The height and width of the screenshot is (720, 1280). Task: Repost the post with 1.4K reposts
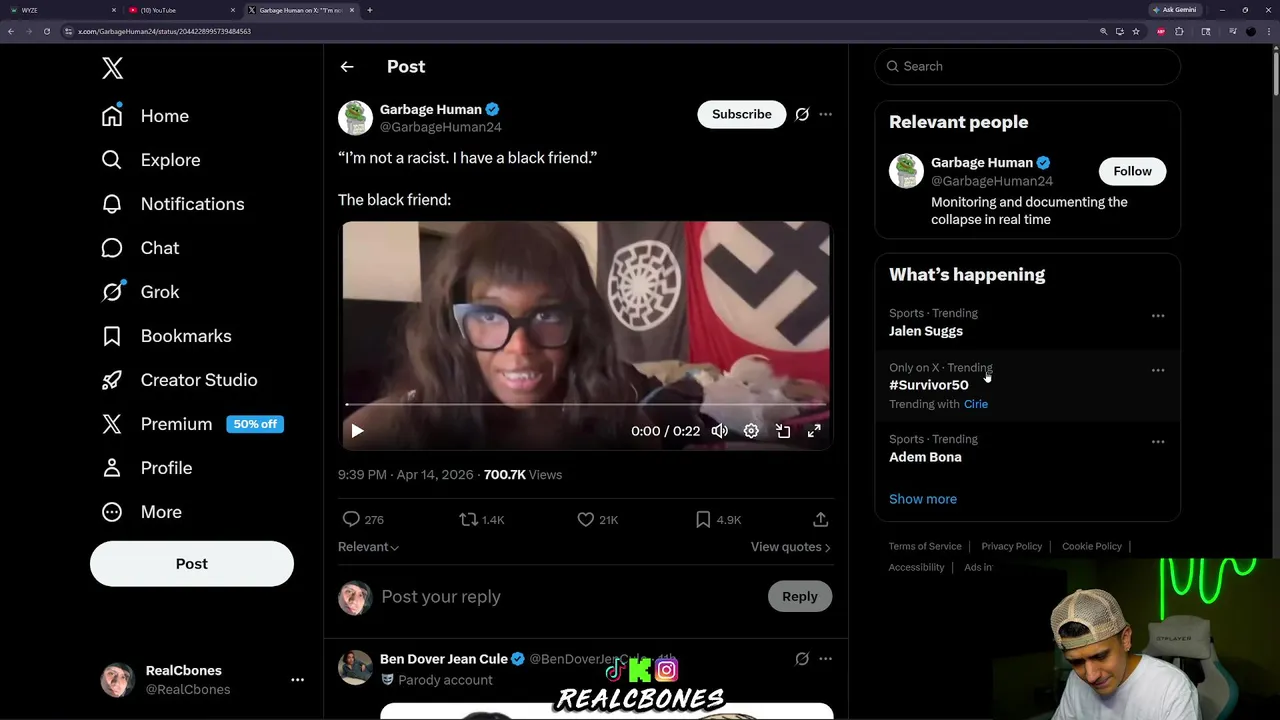[x=481, y=520]
